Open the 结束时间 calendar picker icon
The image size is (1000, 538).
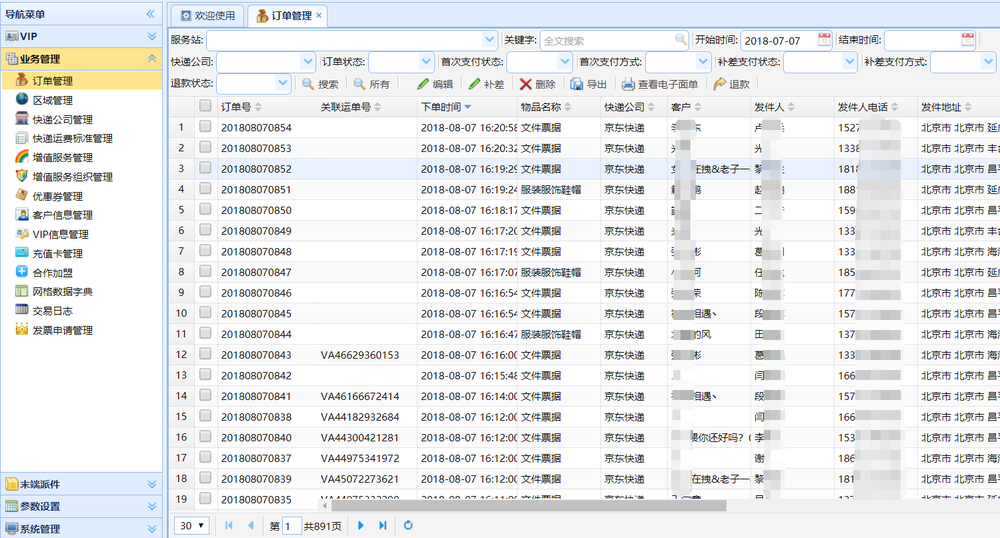(x=968, y=40)
